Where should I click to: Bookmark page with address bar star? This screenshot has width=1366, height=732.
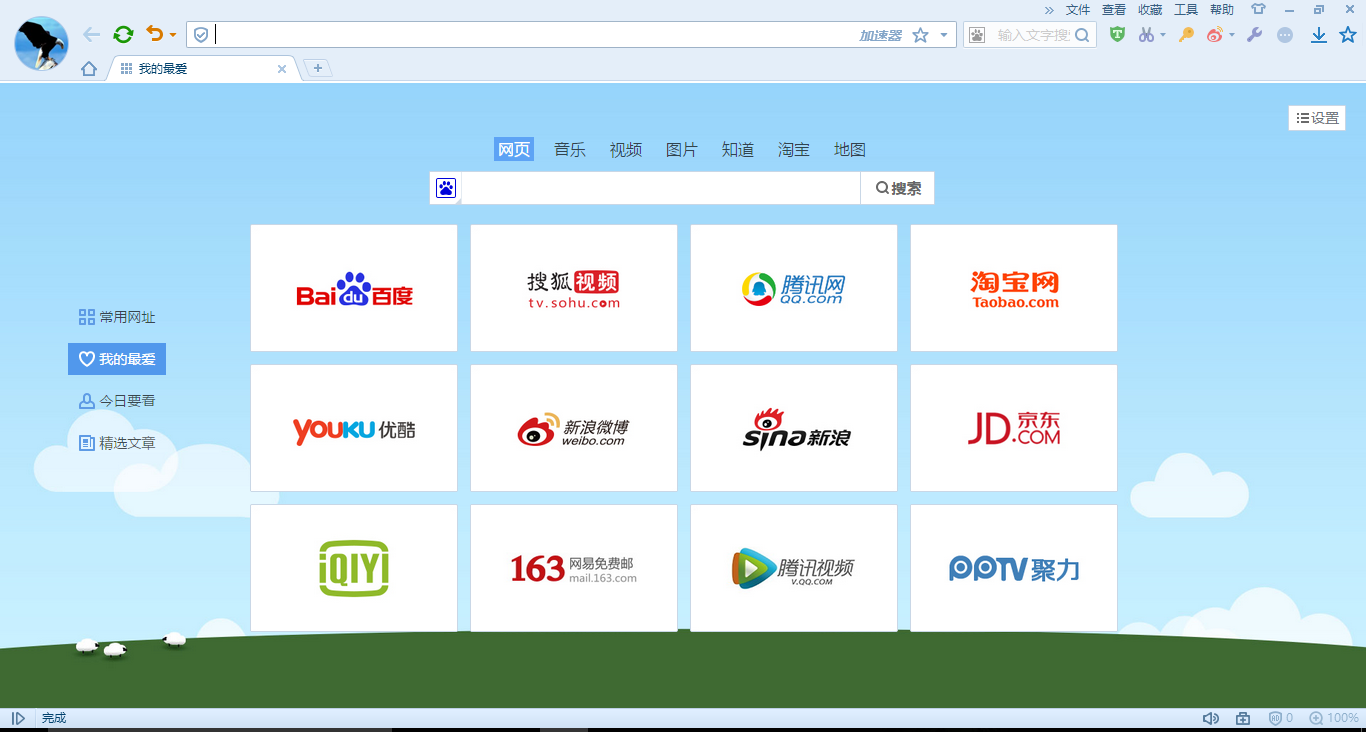coord(920,35)
